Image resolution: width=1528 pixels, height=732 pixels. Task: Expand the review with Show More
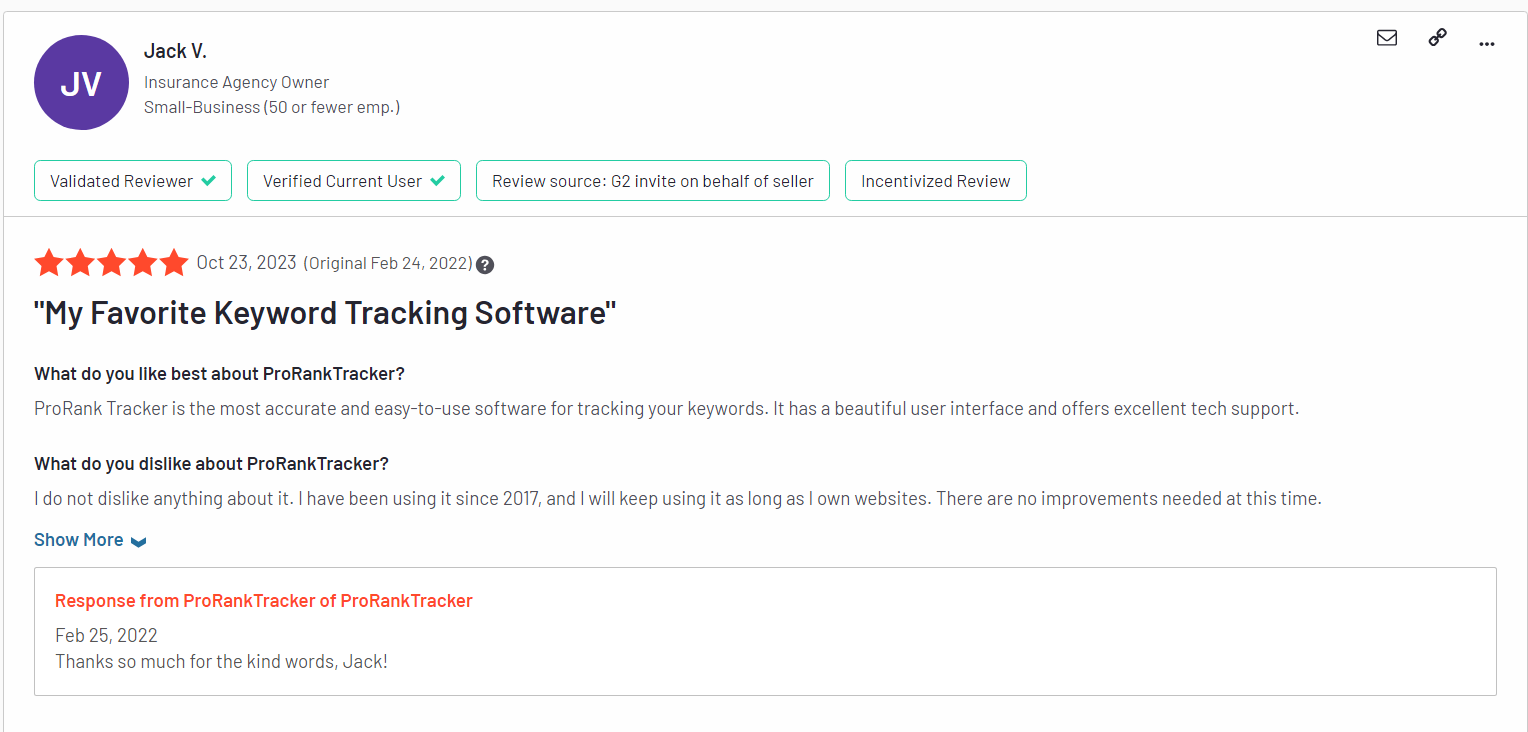point(90,540)
